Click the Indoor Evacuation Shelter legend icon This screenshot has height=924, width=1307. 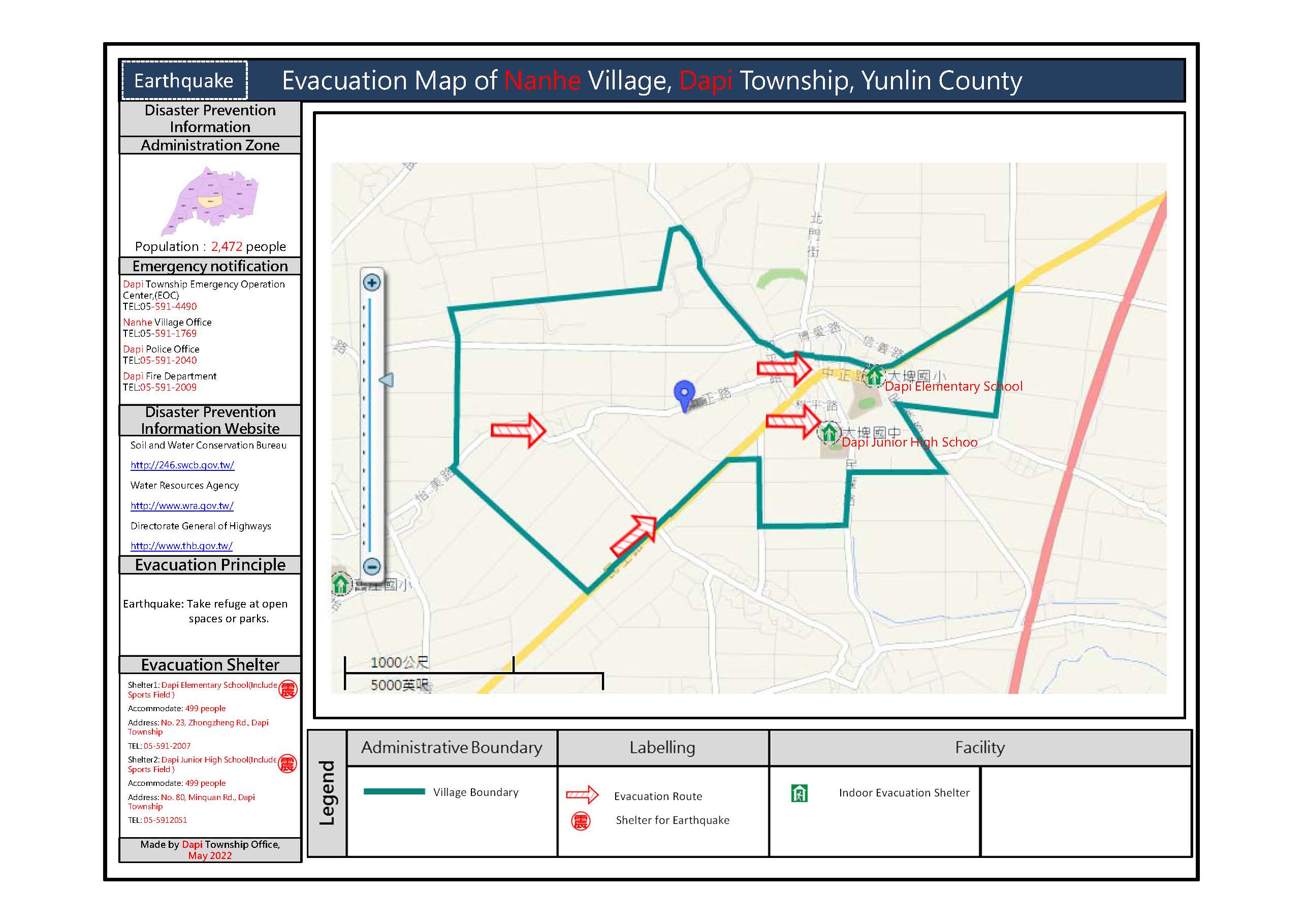799,793
